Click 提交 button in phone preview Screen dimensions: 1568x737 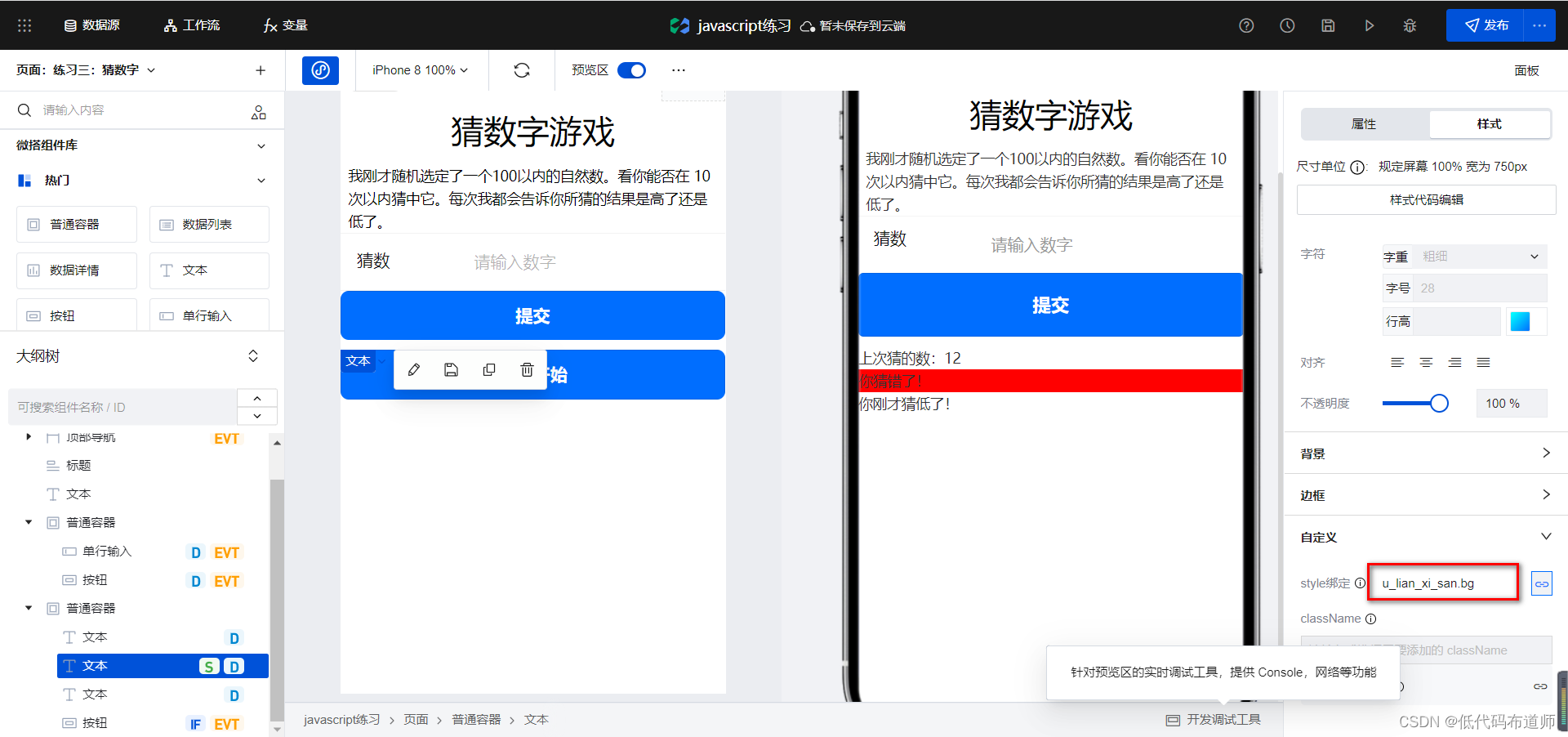pyautogui.click(x=1050, y=305)
